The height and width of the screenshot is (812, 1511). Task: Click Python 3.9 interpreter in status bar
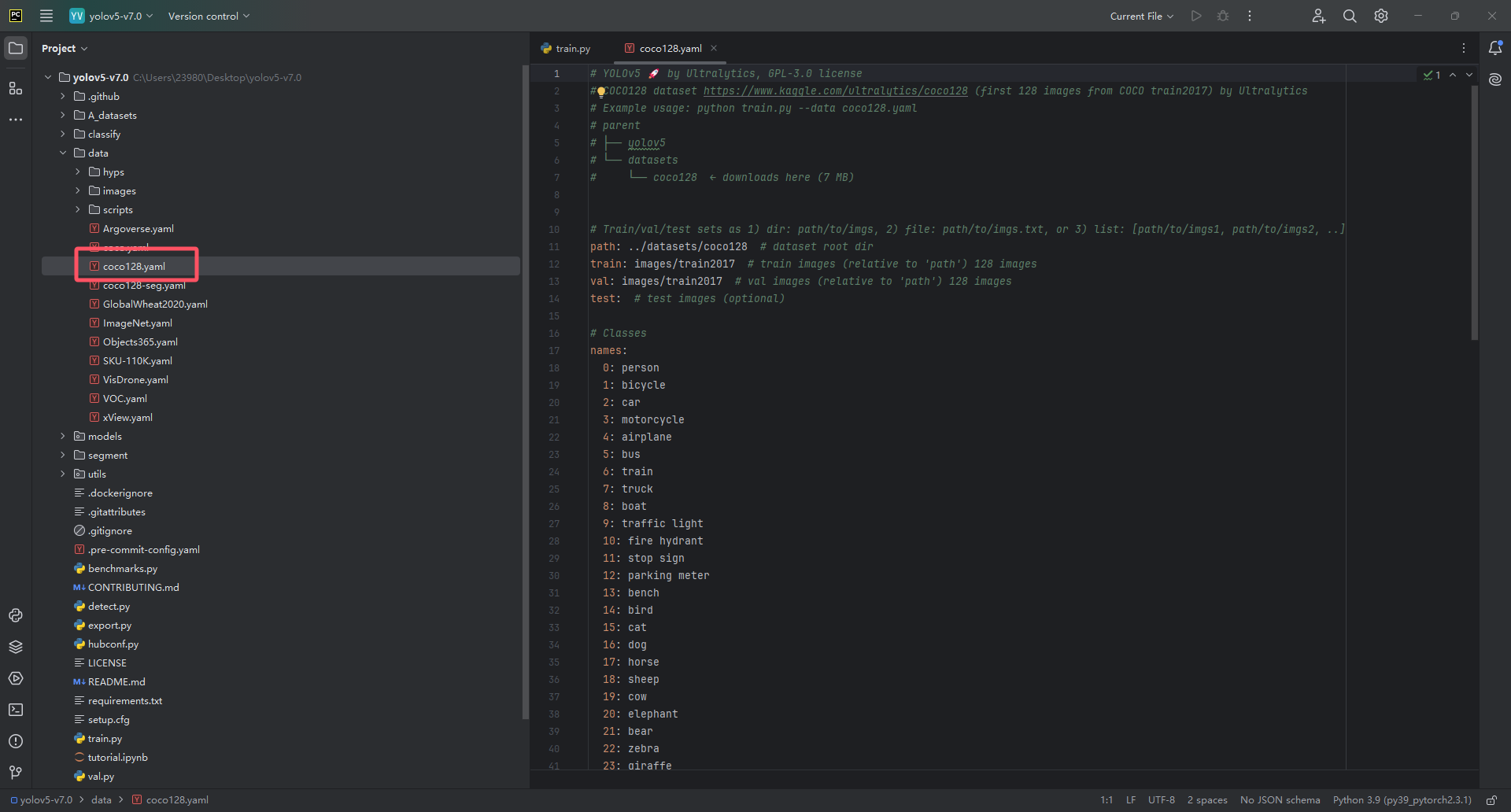(1402, 800)
